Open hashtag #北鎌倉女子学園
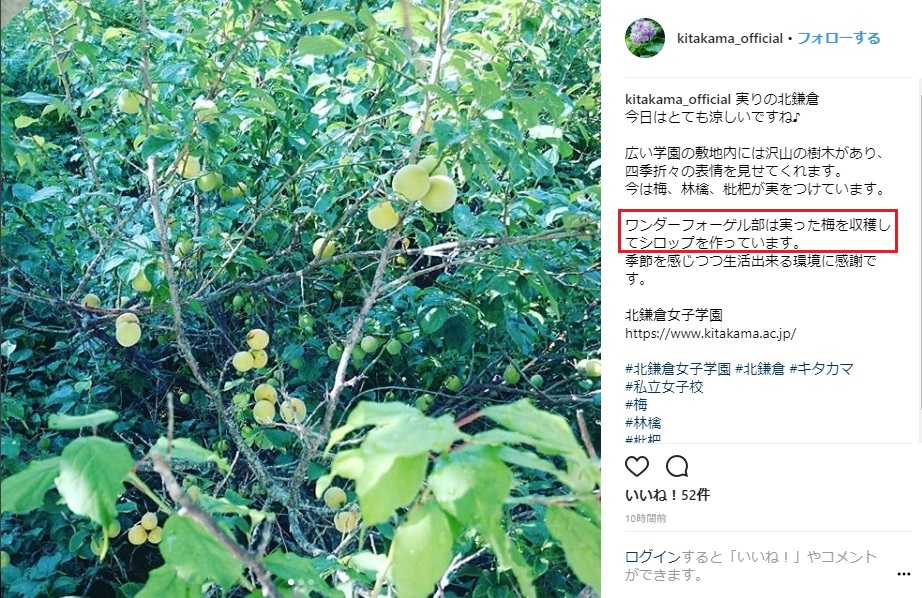The image size is (922, 598). click(677, 369)
